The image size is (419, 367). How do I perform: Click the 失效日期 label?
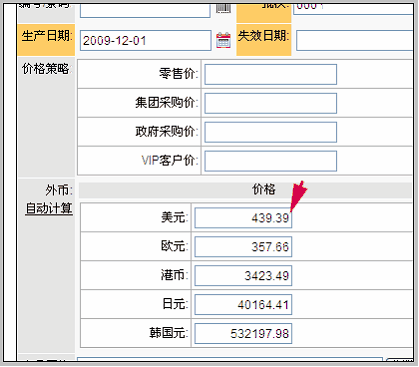263,36
